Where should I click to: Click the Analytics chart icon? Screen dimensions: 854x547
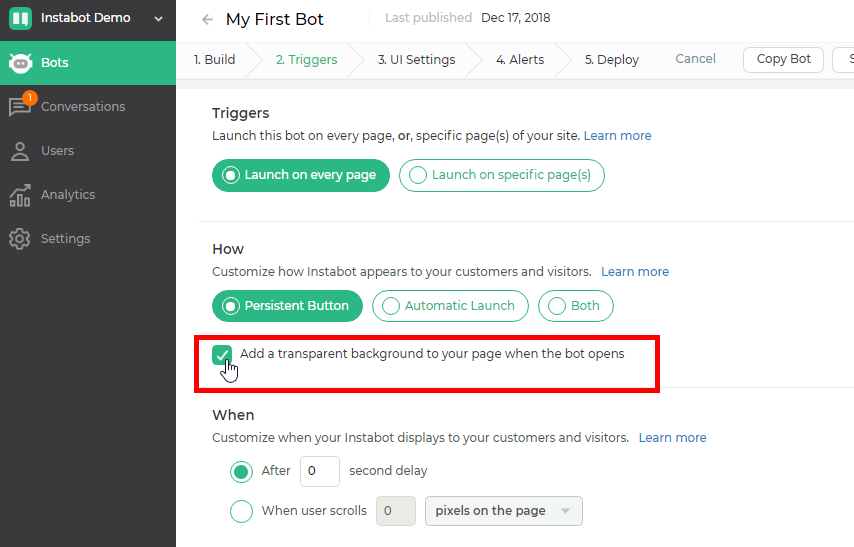pyautogui.click(x=20, y=195)
